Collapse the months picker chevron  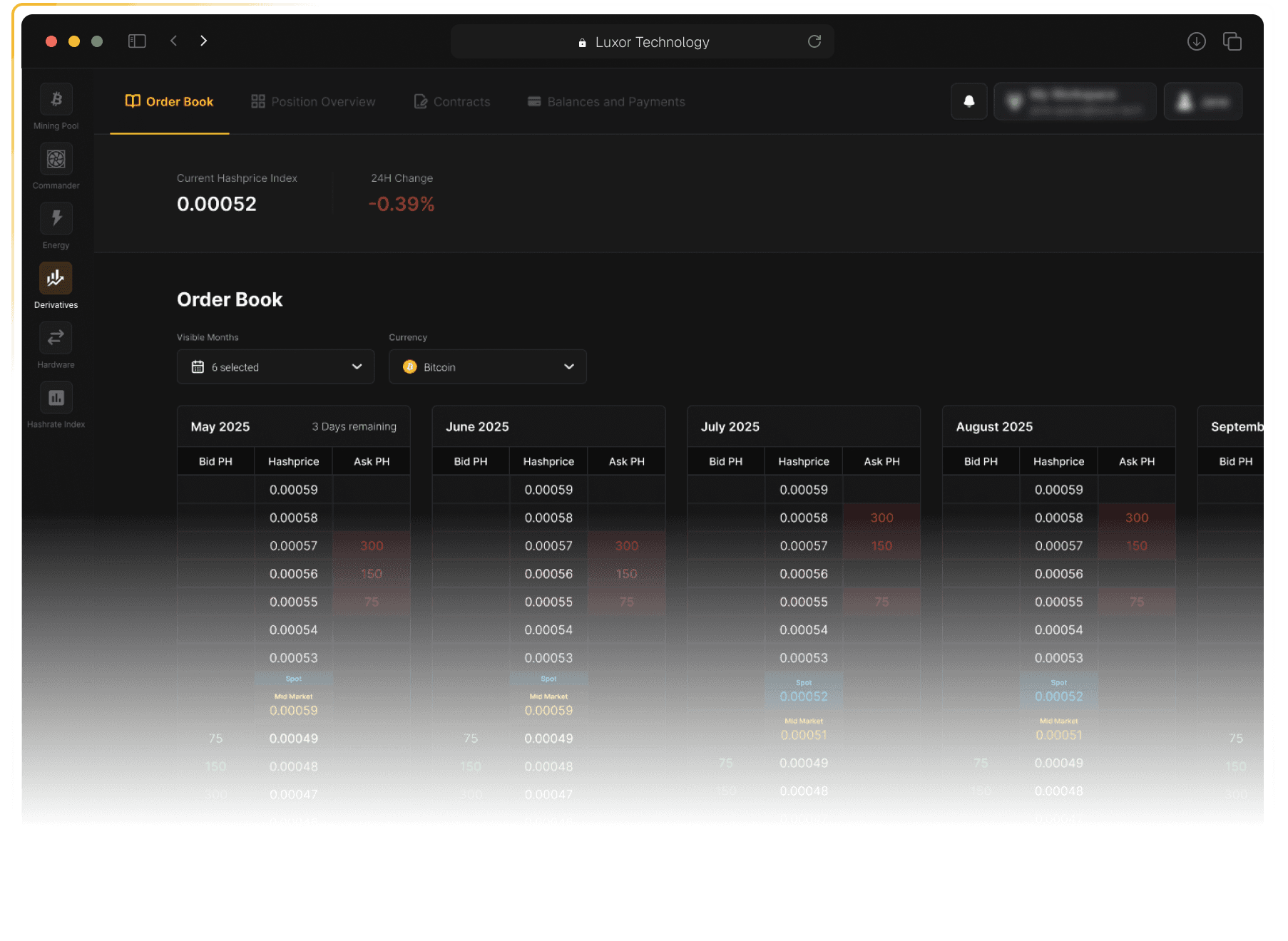pyautogui.click(x=357, y=366)
